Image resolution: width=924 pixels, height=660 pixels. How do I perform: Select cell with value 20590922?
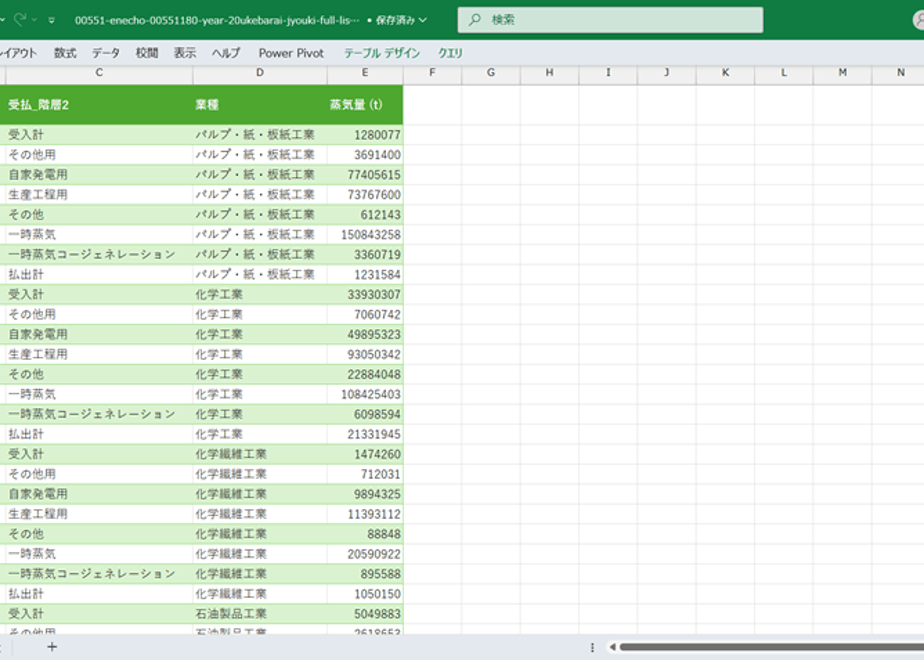(x=365, y=554)
